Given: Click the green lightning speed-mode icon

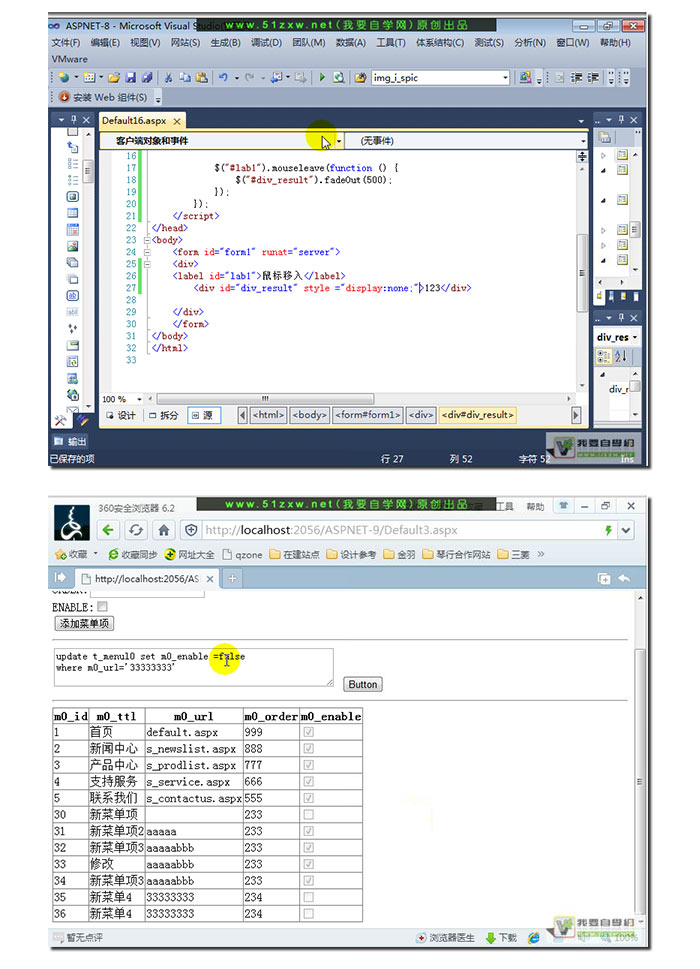Looking at the screenshot, I should pos(609,530).
